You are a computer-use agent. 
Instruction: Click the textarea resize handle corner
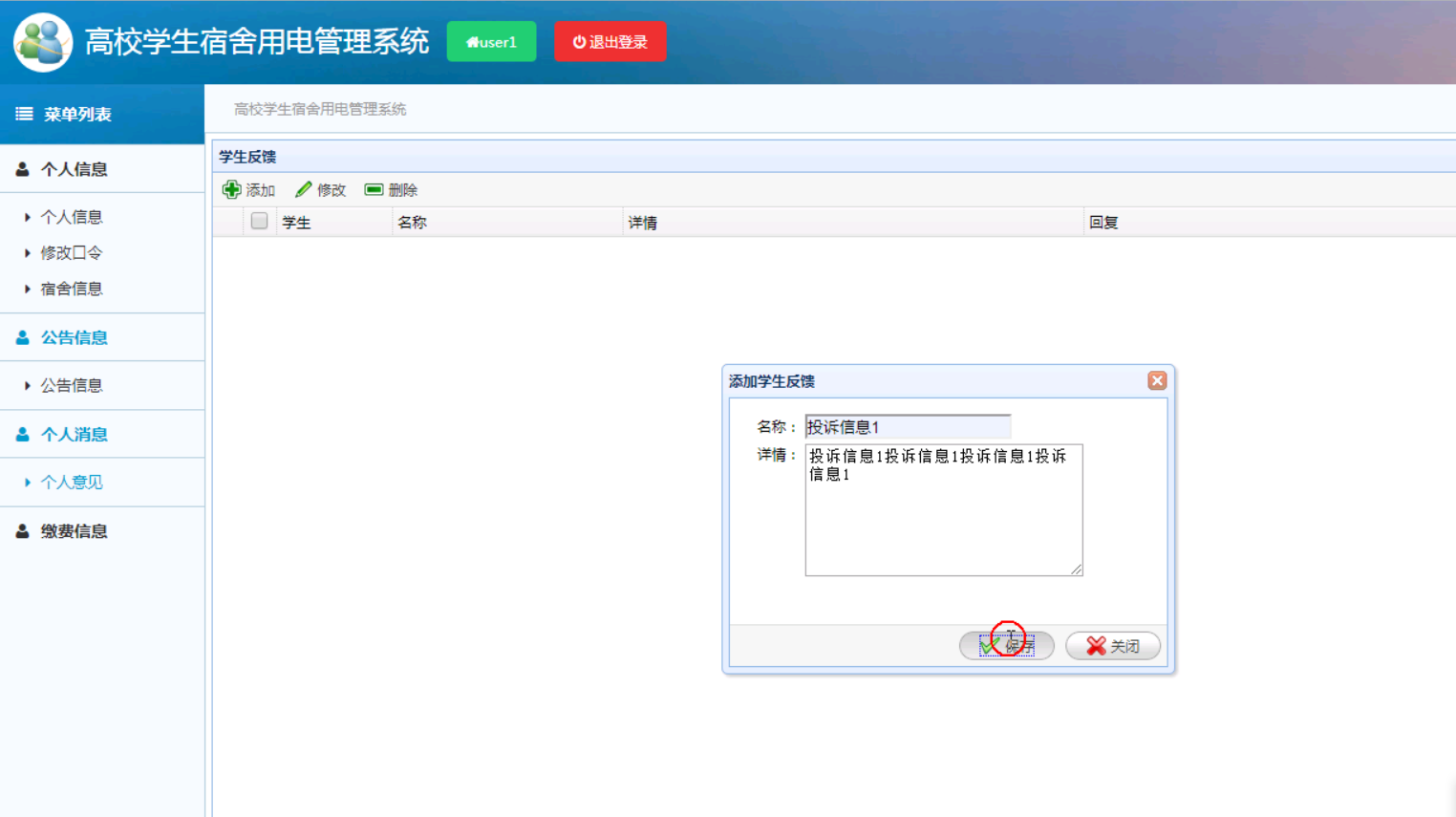tap(1077, 570)
